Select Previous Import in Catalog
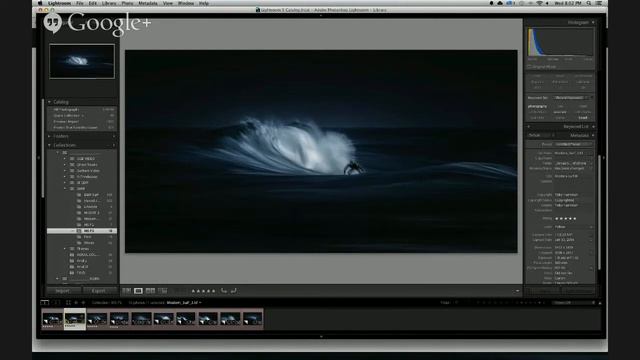640x360 pixels. coord(82,122)
